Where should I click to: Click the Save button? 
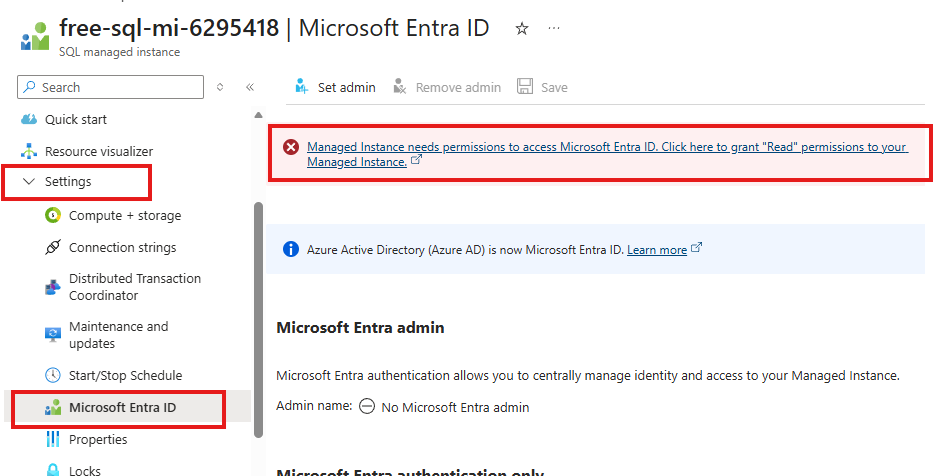pyautogui.click(x=542, y=87)
